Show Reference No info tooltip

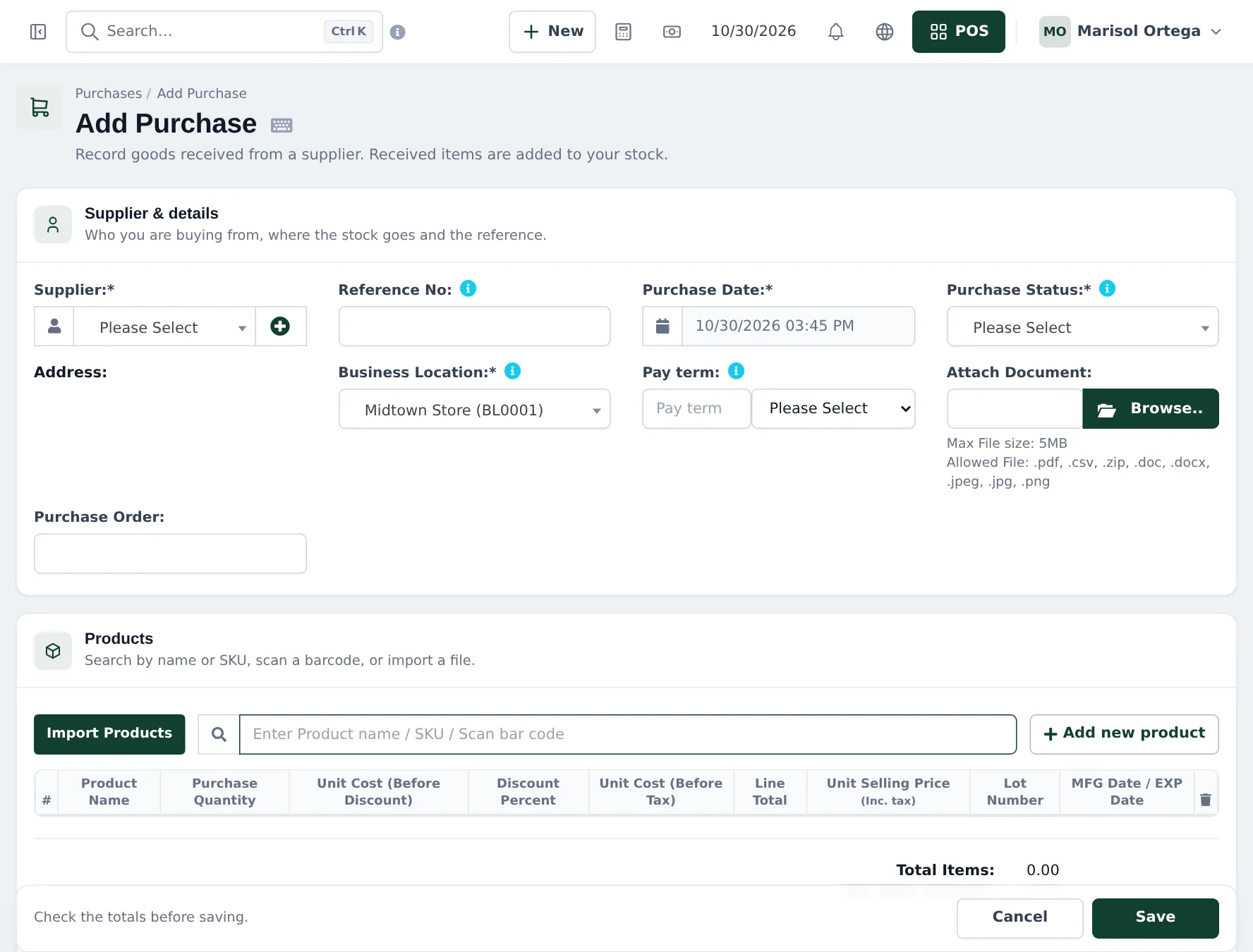pos(468,288)
